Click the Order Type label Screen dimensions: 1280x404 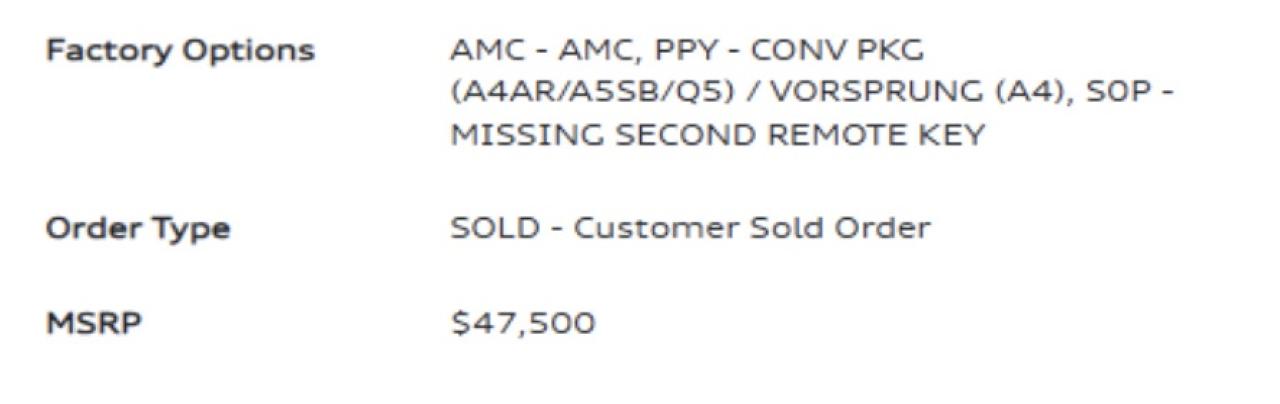tap(138, 229)
